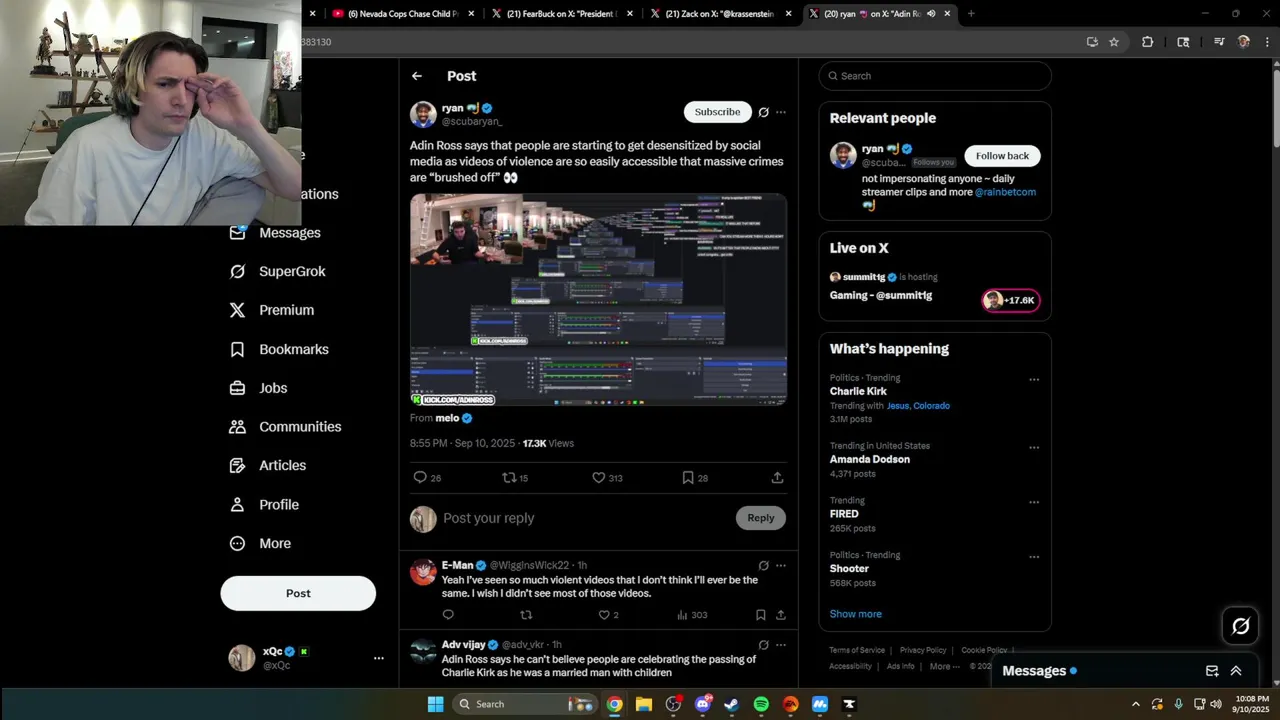Like E-Man's reply showing 2 likes
This screenshot has width=1280, height=720.
click(604, 615)
